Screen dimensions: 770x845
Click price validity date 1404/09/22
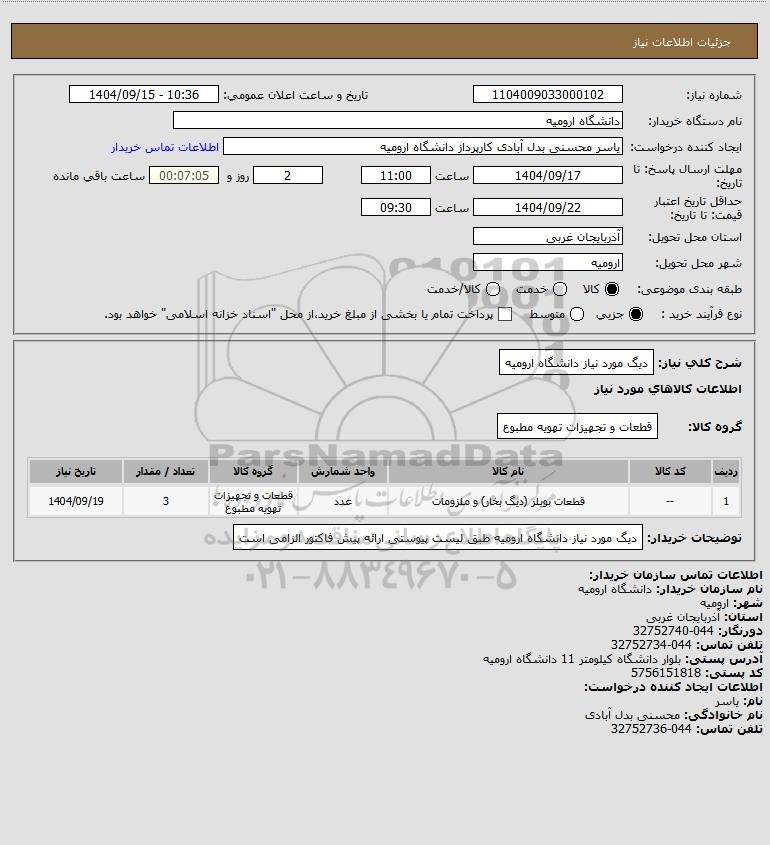tap(547, 207)
